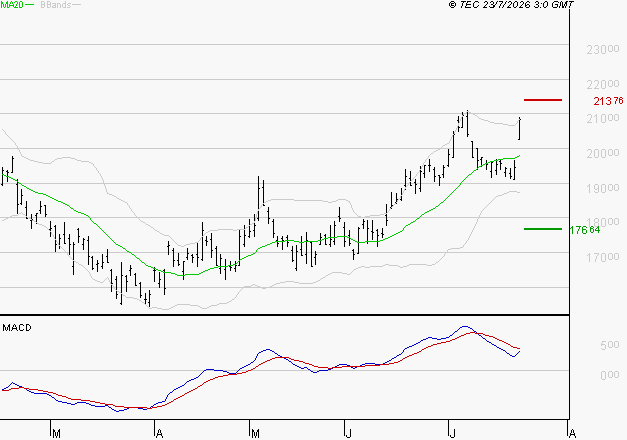This screenshot has width=627, height=440.
Task: Click the 230.00 price axis label
Action: 603,50
